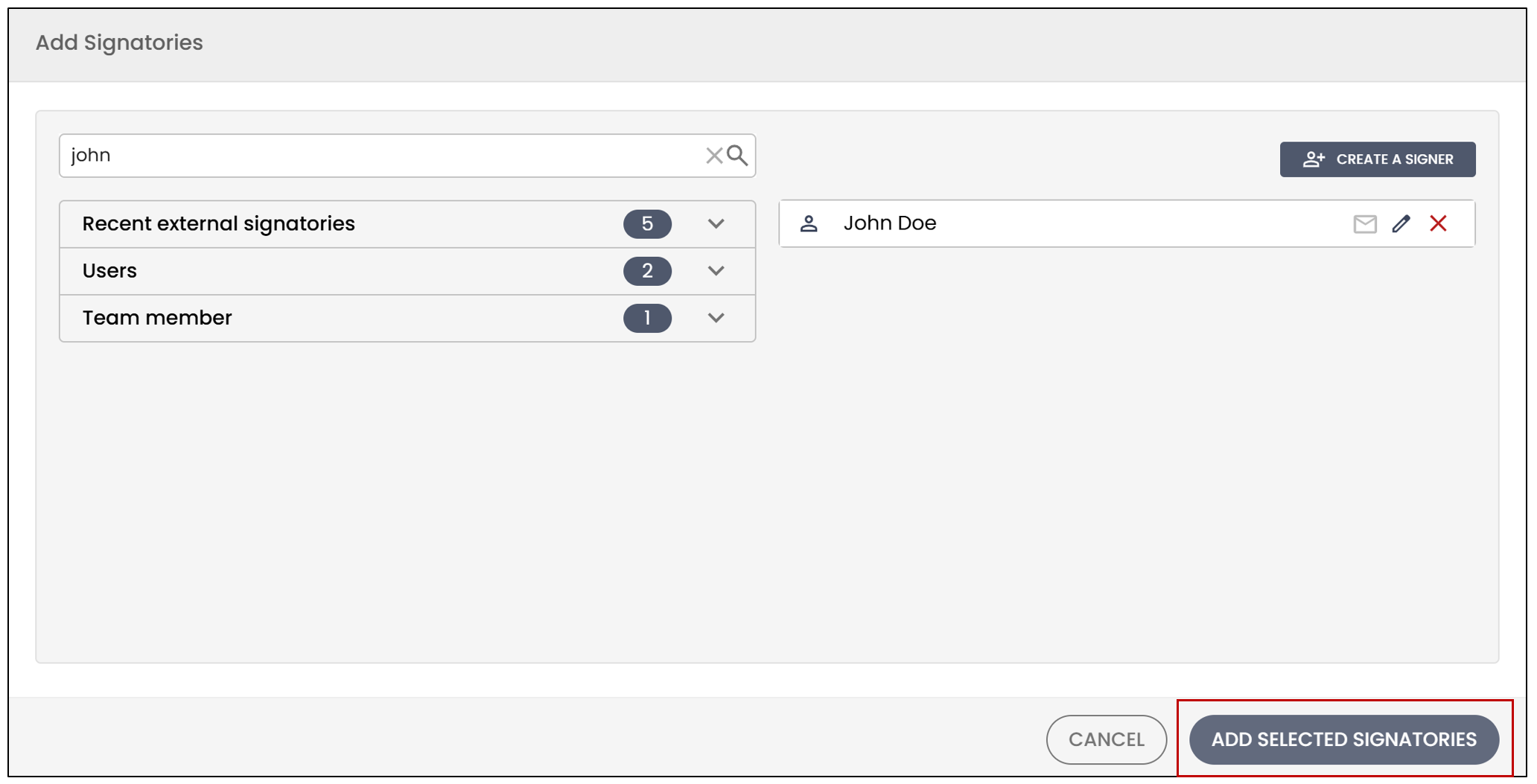Edit John Doe with the pencil icon
The height and width of the screenshot is (784, 1537).
1401,223
